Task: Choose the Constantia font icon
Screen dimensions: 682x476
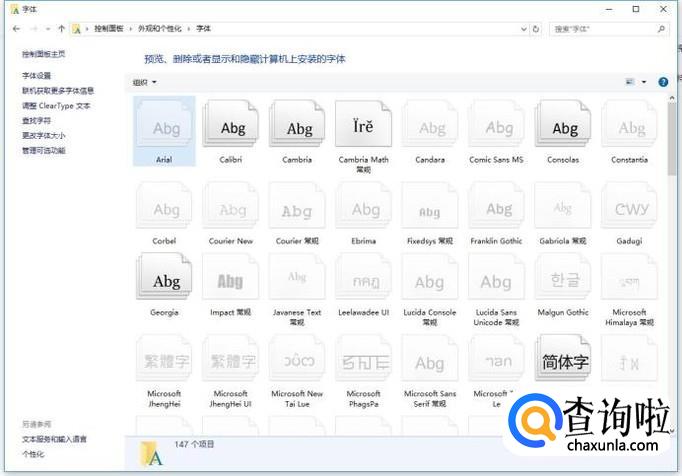Action: [x=629, y=124]
